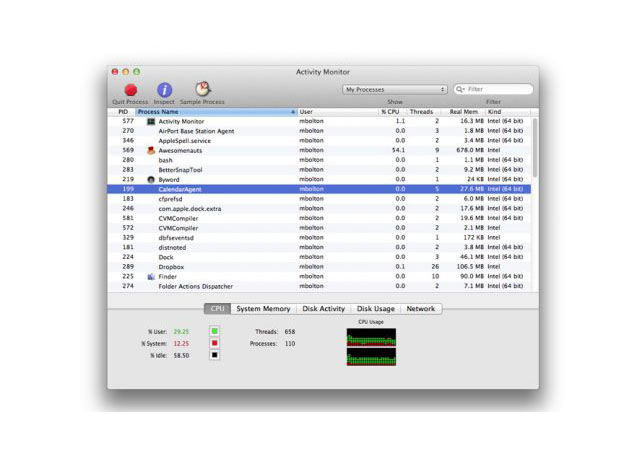
Task: Click the black % Idle color swatch
Action: (x=215, y=355)
